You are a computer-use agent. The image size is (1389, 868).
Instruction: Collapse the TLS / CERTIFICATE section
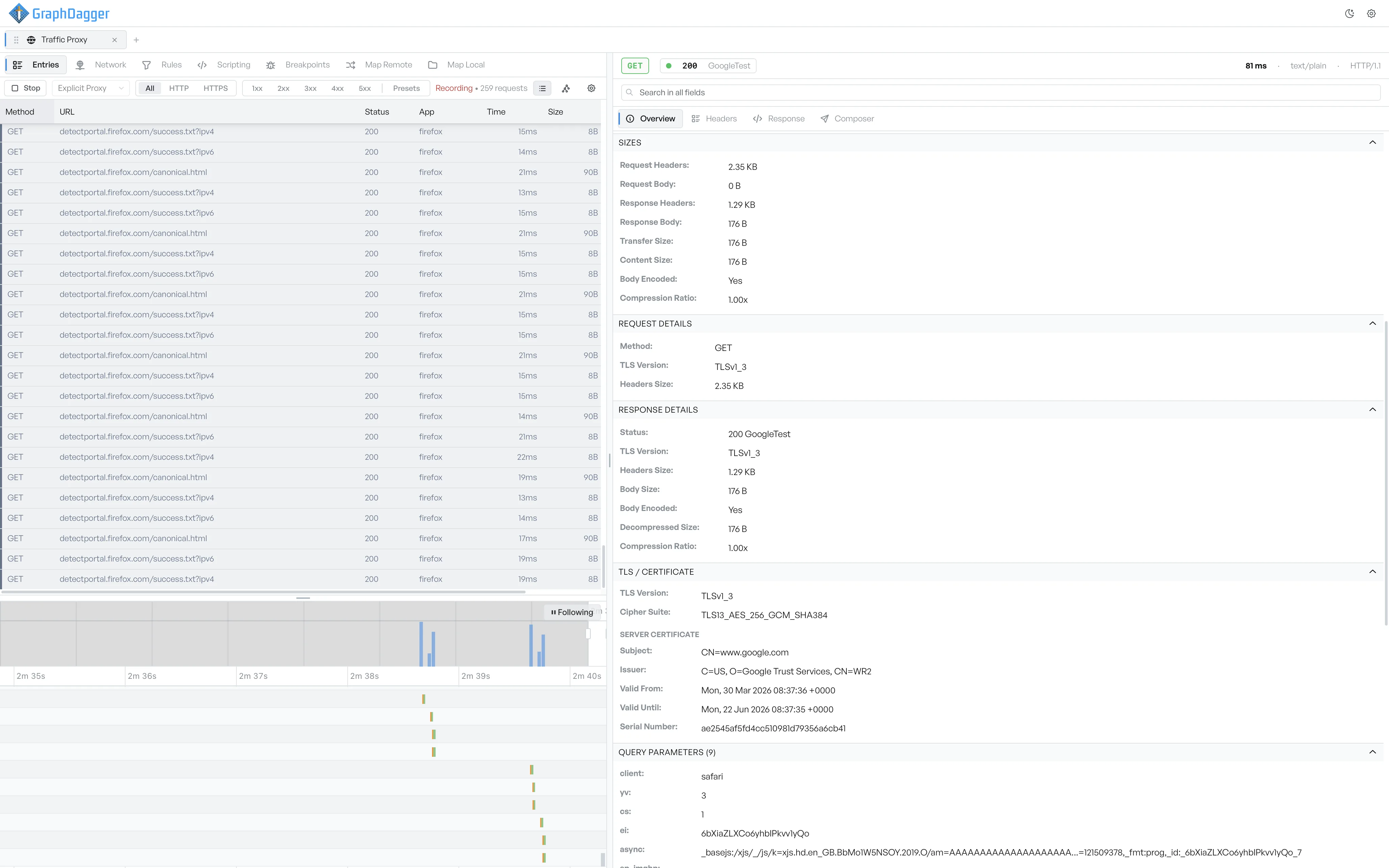1372,572
